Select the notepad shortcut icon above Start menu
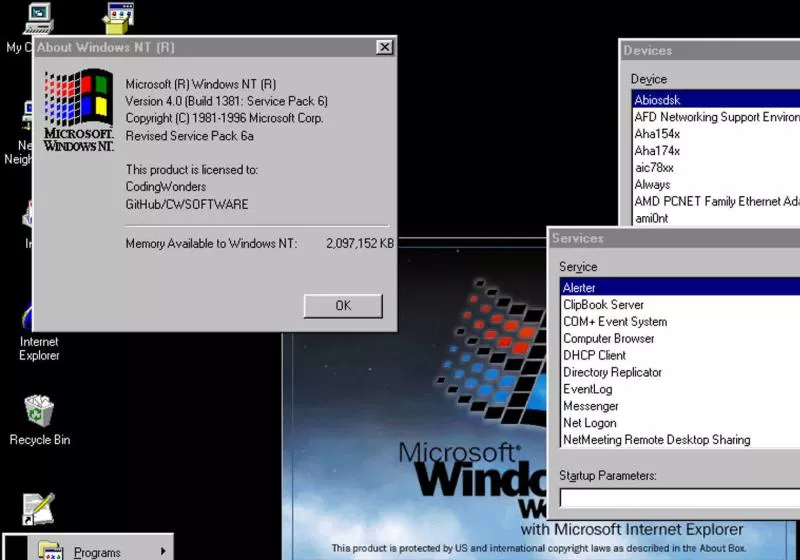The image size is (800, 560). pyautogui.click(x=38, y=508)
